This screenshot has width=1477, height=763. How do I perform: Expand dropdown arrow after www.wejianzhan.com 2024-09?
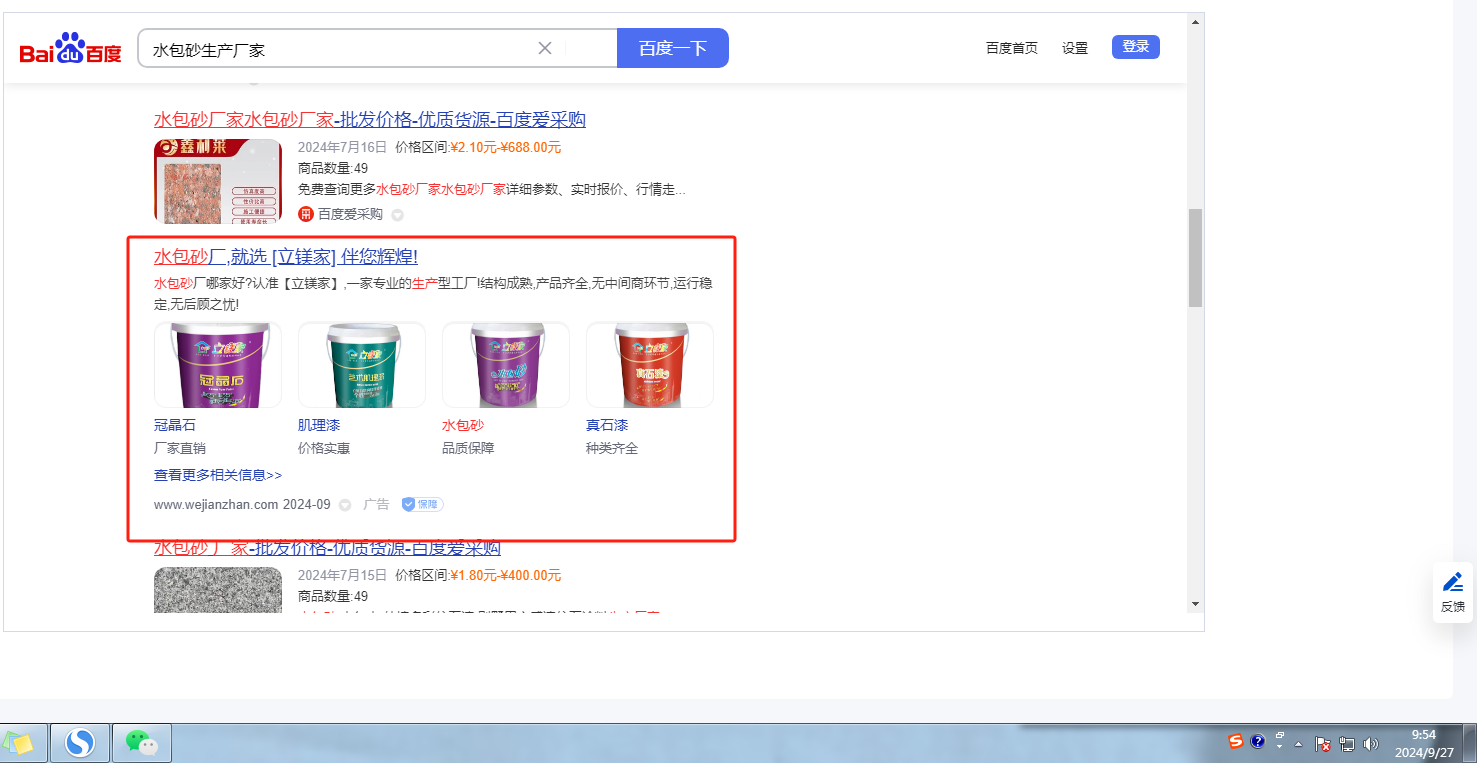tap(345, 505)
